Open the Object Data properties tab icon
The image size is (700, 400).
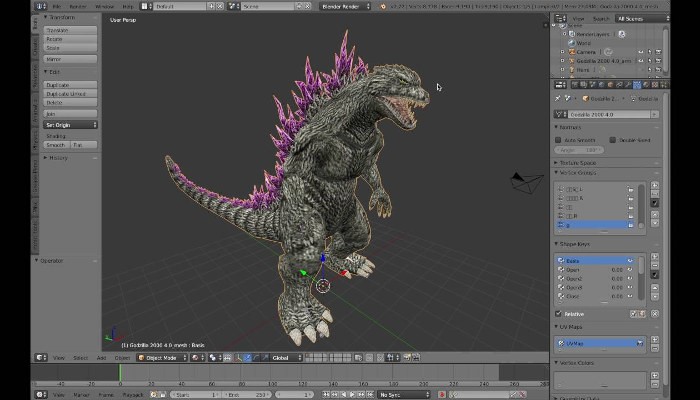pos(637,85)
